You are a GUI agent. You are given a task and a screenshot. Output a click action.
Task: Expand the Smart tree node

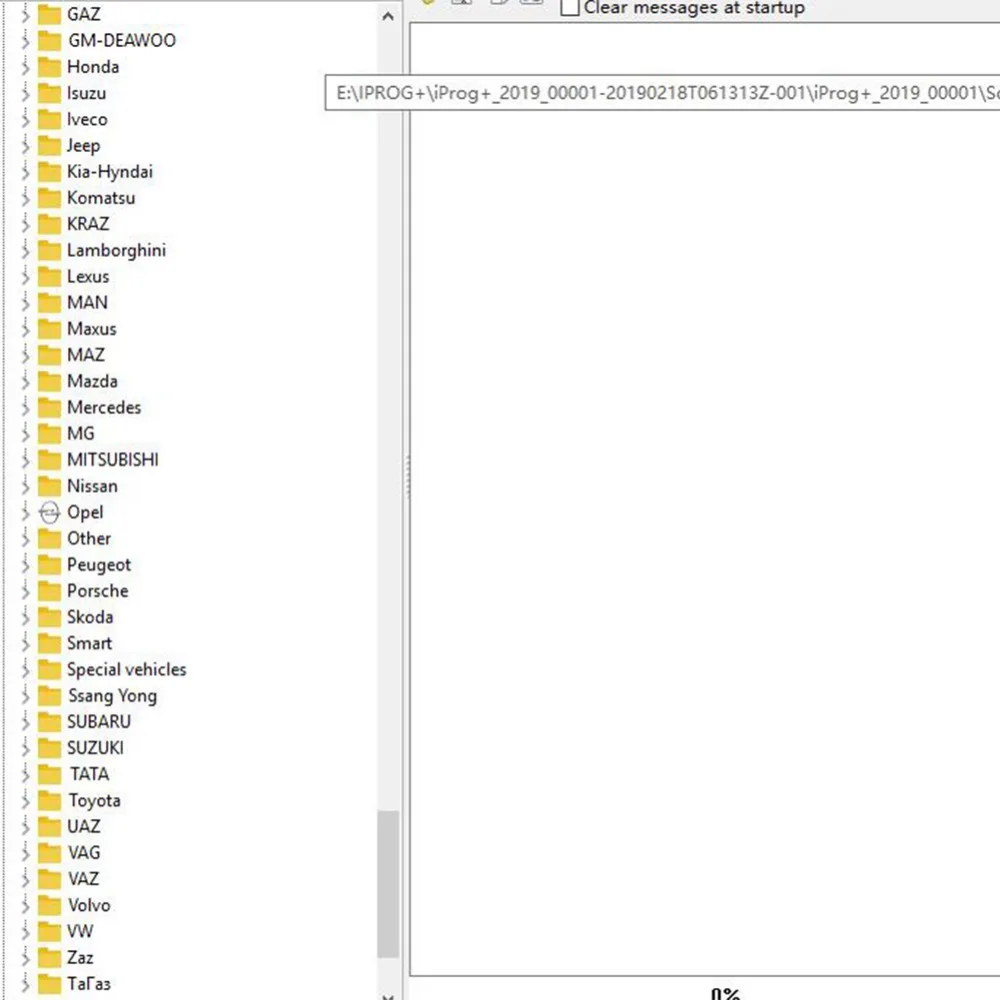point(25,643)
